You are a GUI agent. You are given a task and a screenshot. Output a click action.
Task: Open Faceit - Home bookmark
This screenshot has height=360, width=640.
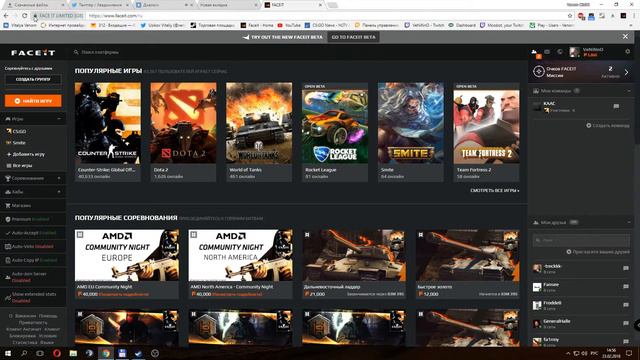(x=257, y=25)
